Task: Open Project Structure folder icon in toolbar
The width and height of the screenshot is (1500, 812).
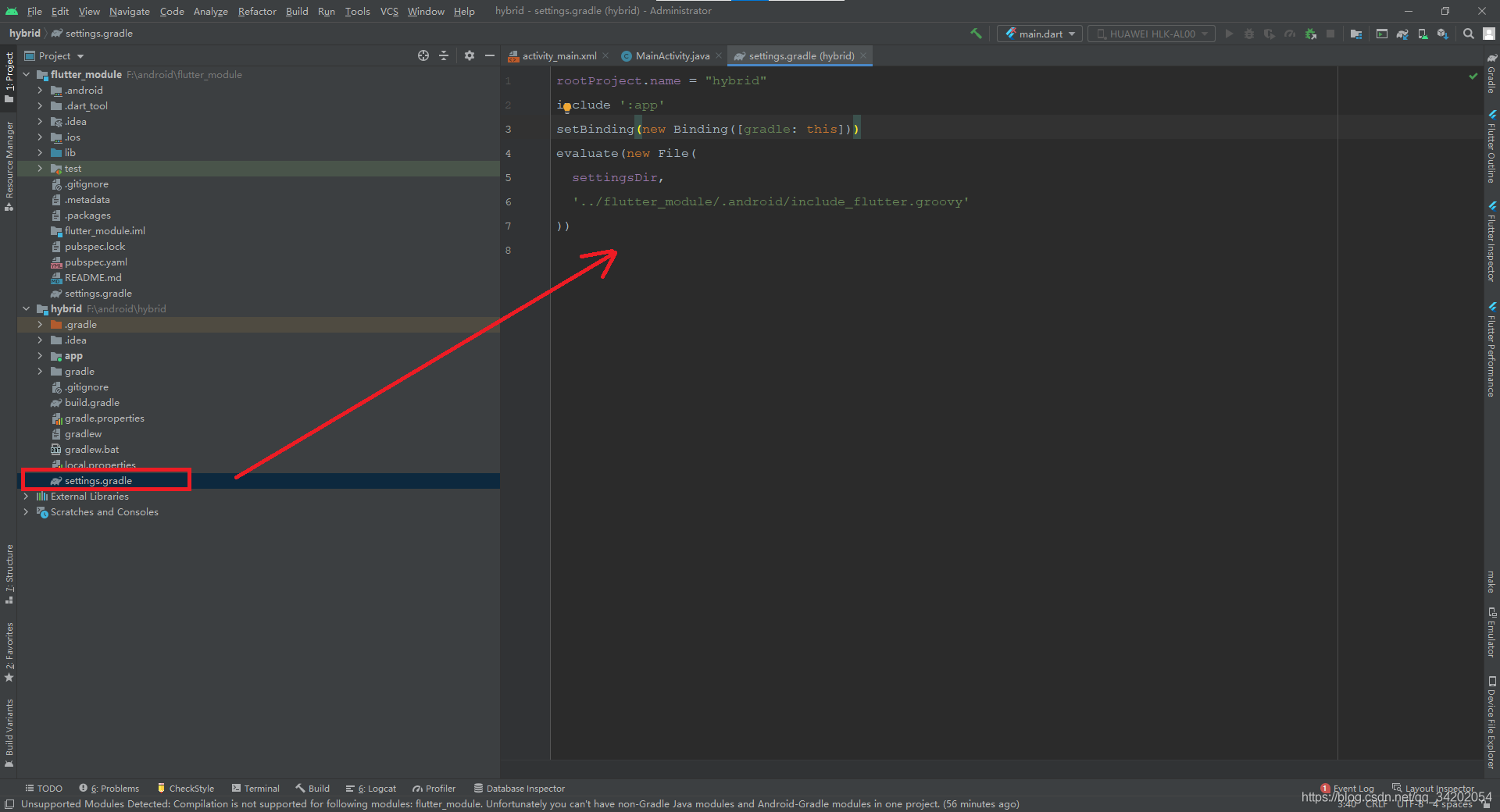Action: point(1356,34)
